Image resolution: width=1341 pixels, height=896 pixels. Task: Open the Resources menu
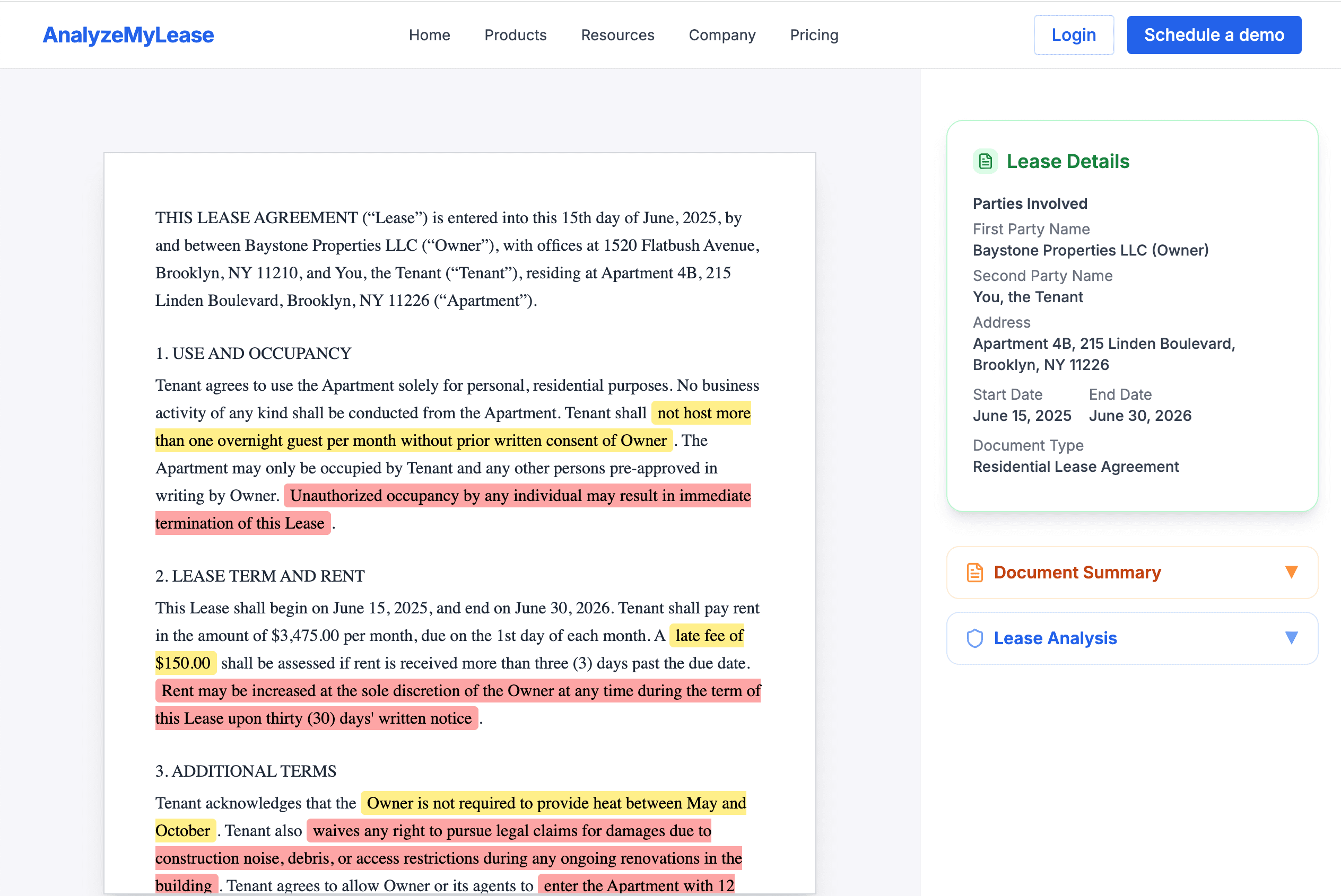(x=617, y=35)
